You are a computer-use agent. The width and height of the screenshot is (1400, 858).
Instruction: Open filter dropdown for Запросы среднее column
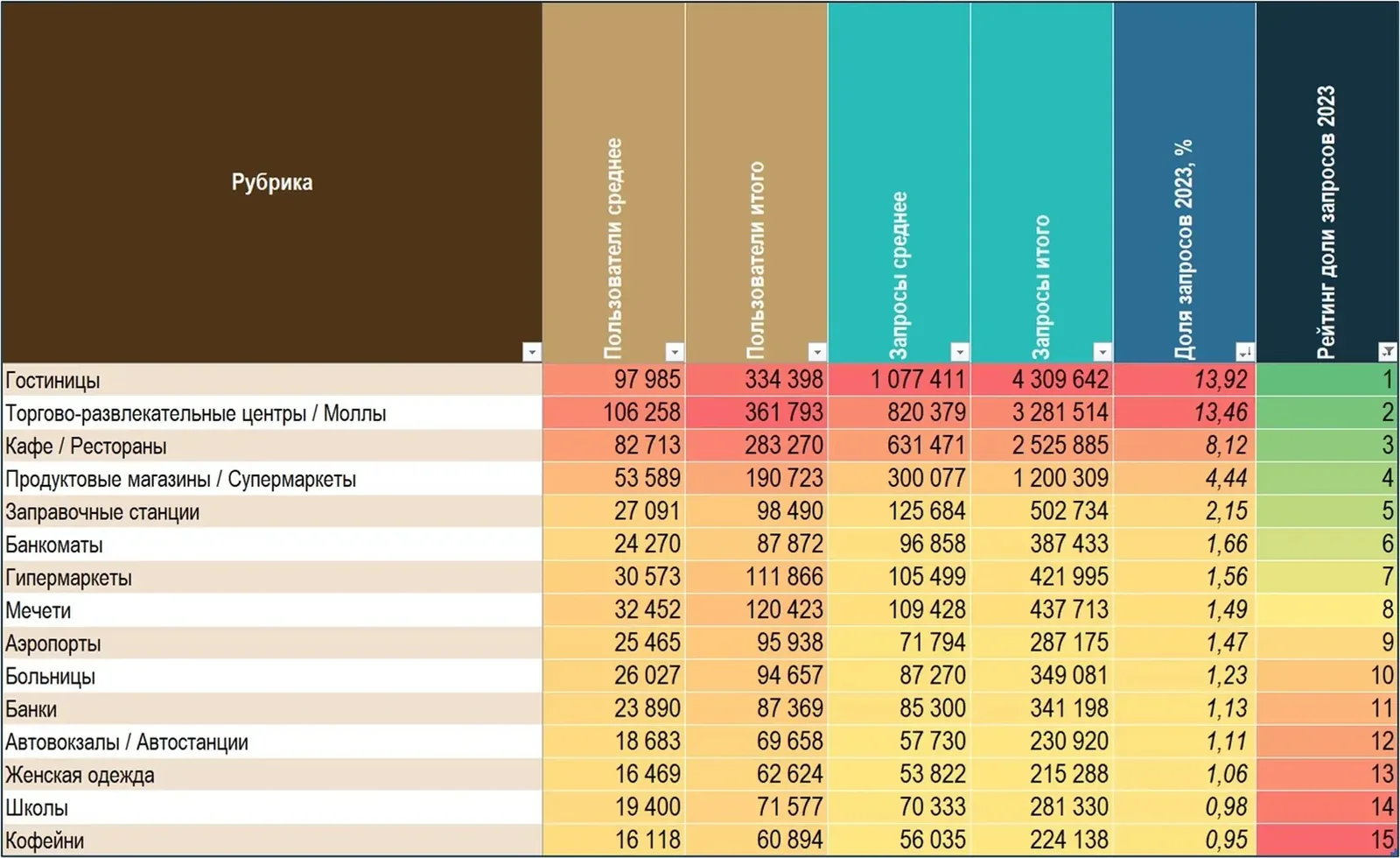tap(960, 352)
